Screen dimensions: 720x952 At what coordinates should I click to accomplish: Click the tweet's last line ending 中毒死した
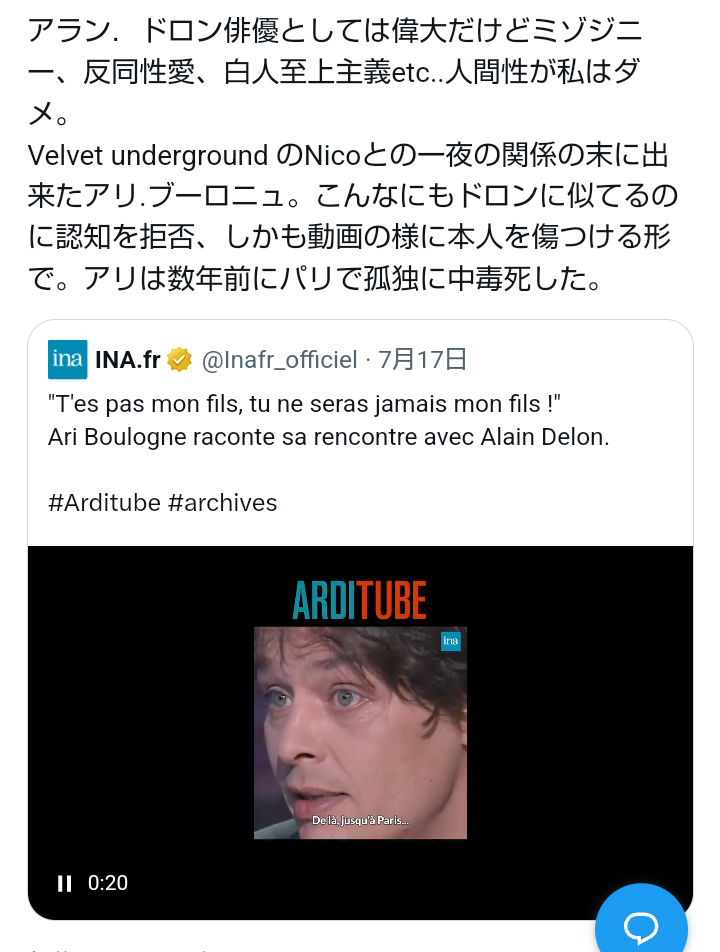315,279
